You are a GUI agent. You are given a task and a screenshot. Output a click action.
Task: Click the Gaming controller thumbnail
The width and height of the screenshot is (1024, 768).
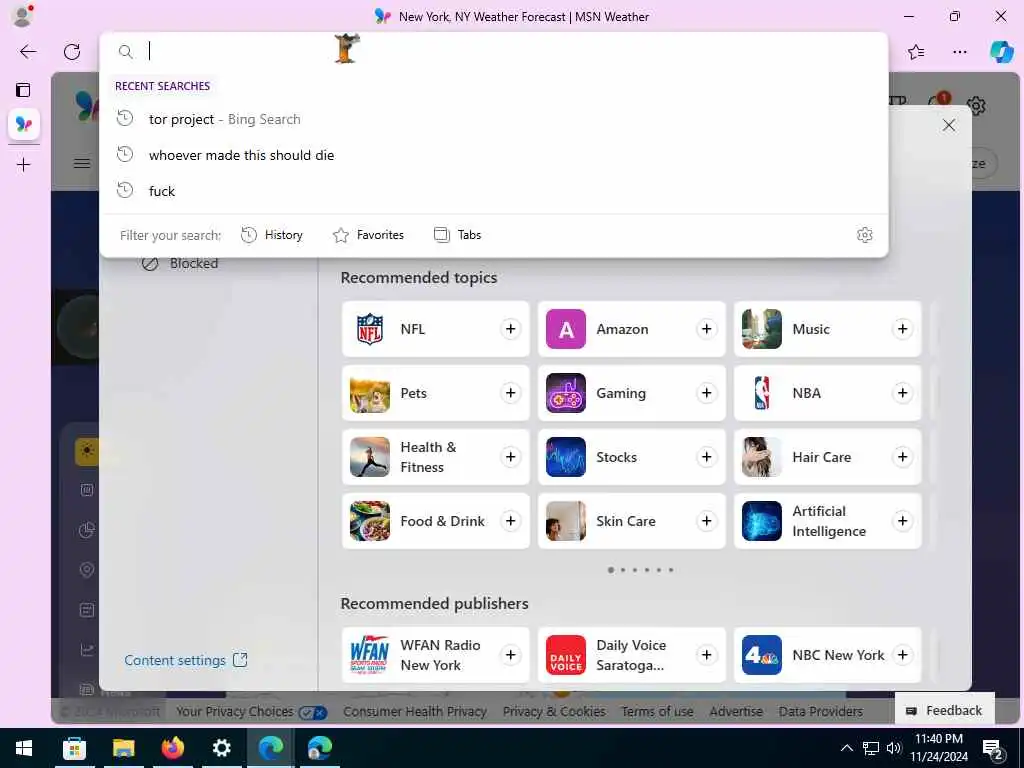click(566, 393)
